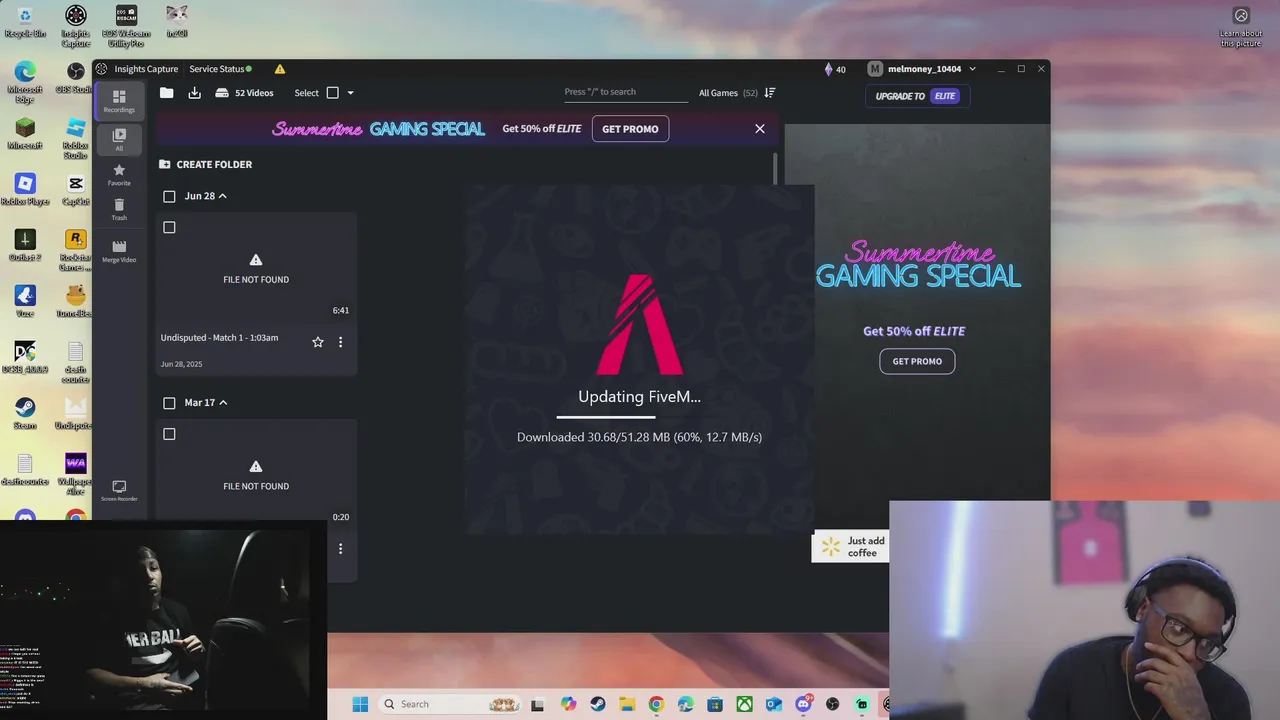
Task: Click GET PROMO in the top banner
Action: (630, 129)
